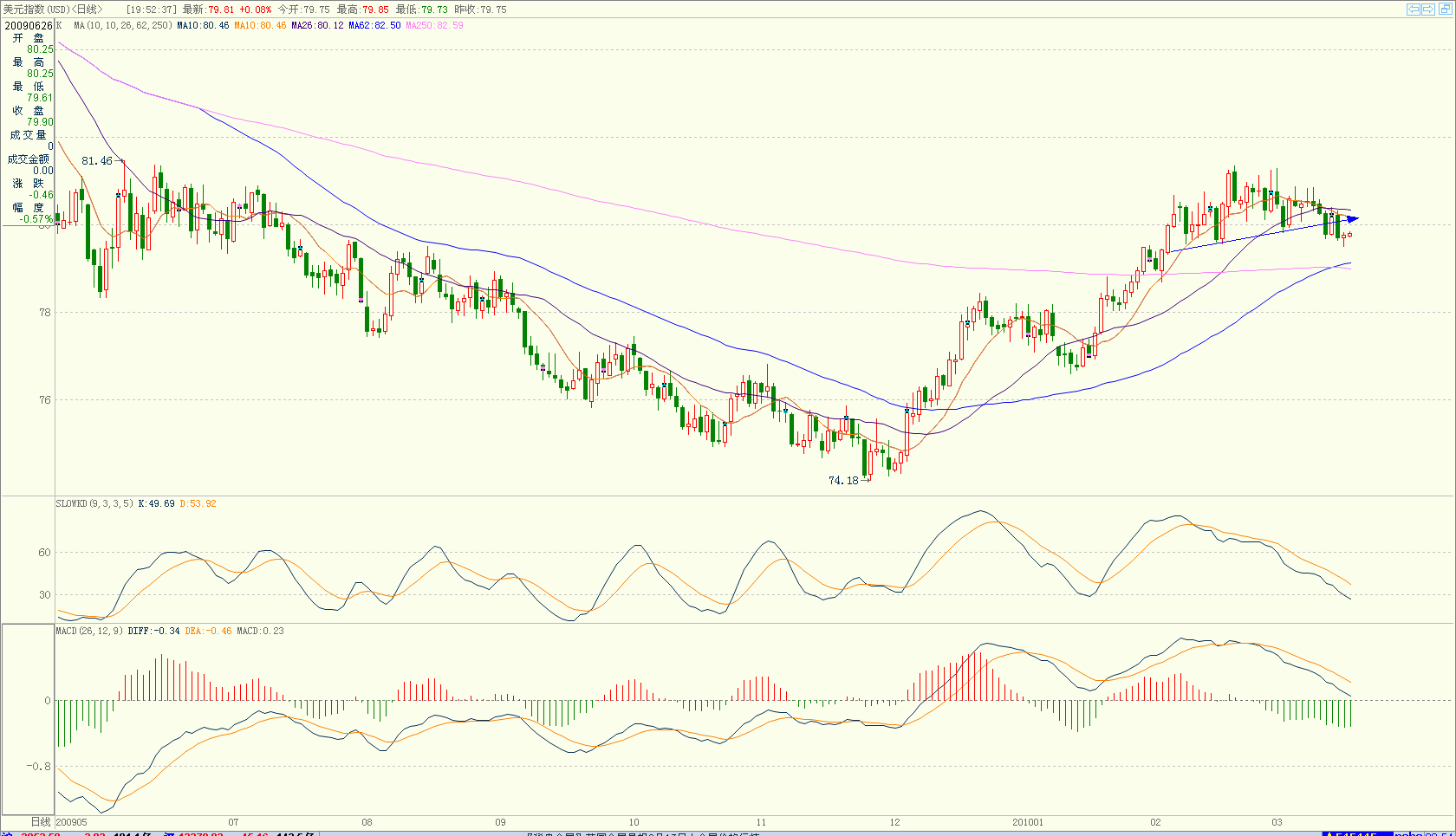Click the MACD:0.23 value
Image resolution: width=1456 pixels, height=836 pixels.
click(x=260, y=631)
